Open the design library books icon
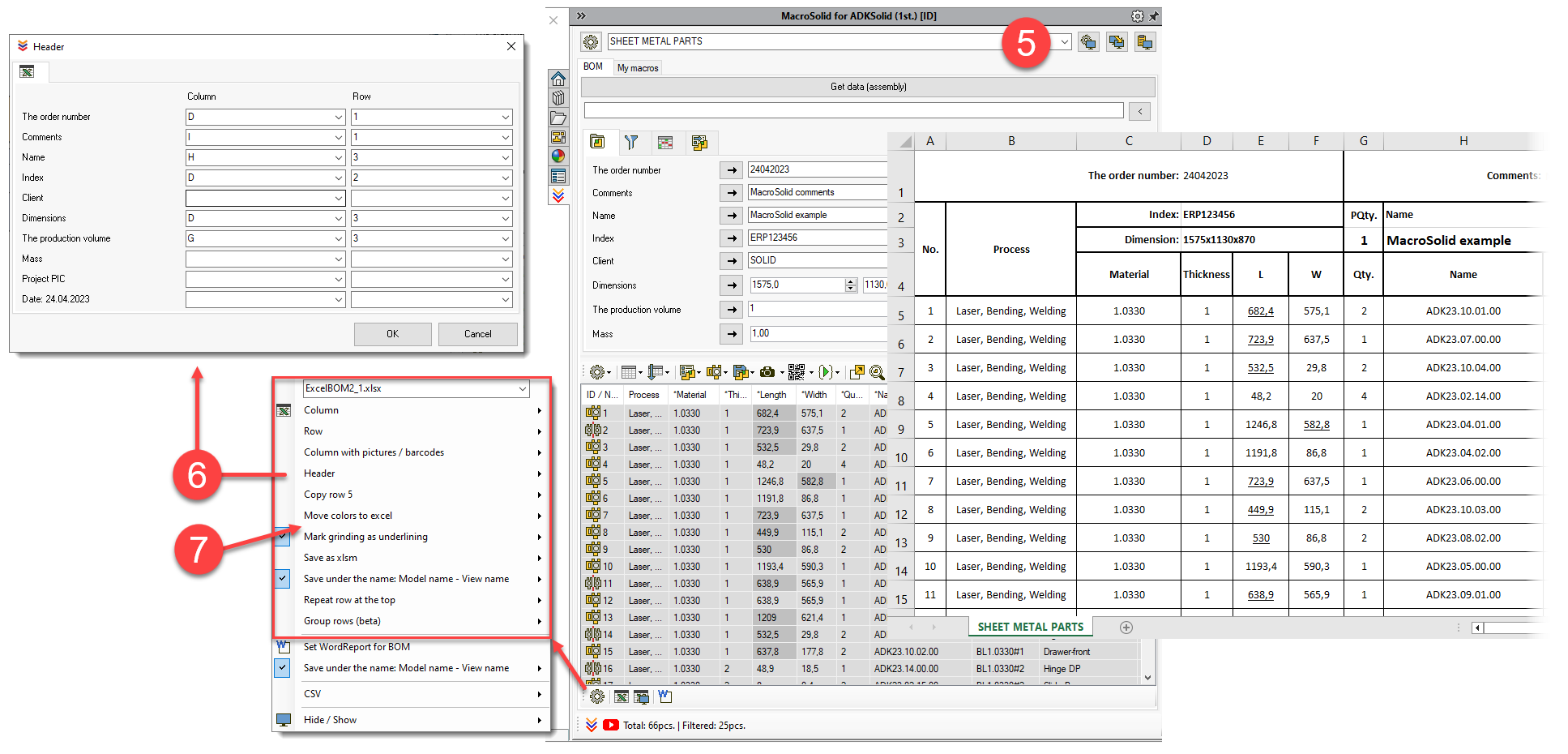Viewport: 1568px width, 754px height. pyautogui.click(x=558, y=98)
